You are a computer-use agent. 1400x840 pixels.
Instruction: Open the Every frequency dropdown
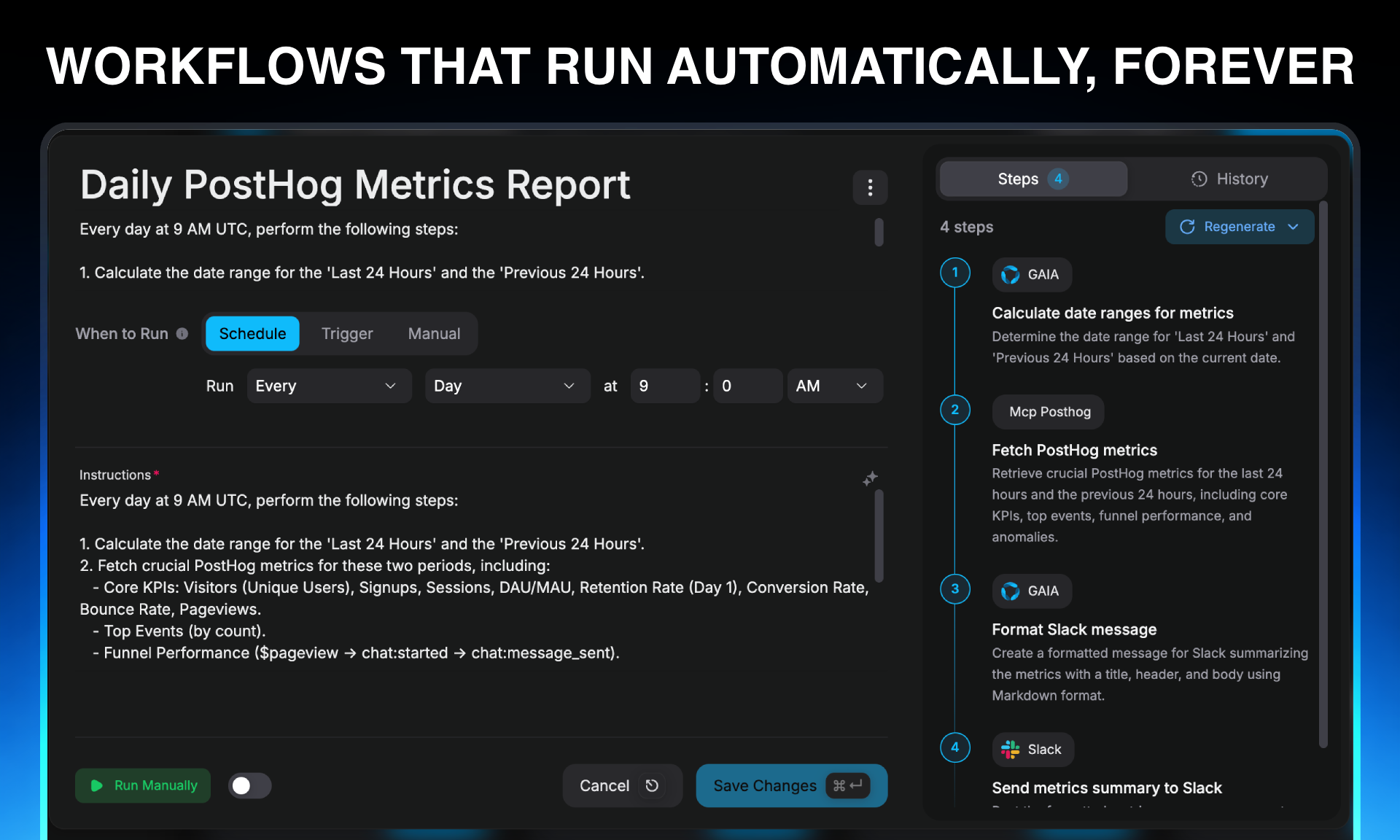[x=329, y=386]
